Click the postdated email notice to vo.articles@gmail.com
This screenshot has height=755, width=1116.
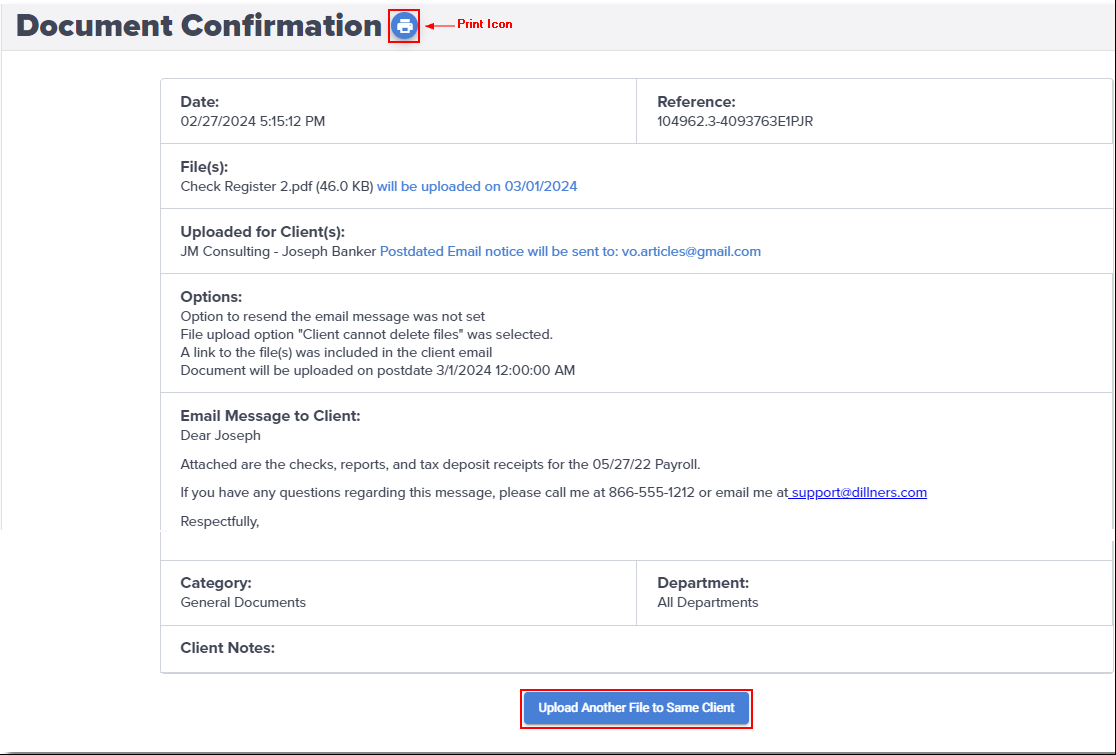570,251
